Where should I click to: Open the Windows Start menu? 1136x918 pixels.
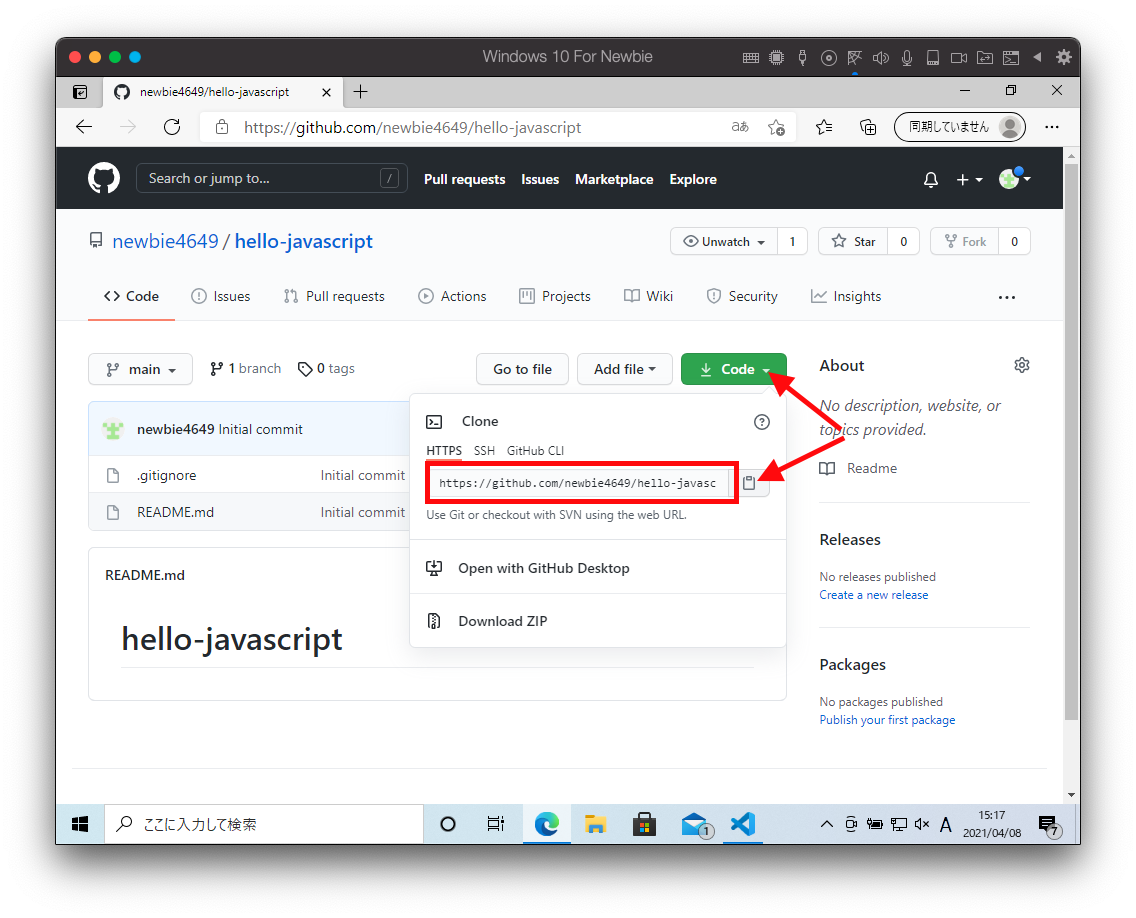tap(80, 824)
